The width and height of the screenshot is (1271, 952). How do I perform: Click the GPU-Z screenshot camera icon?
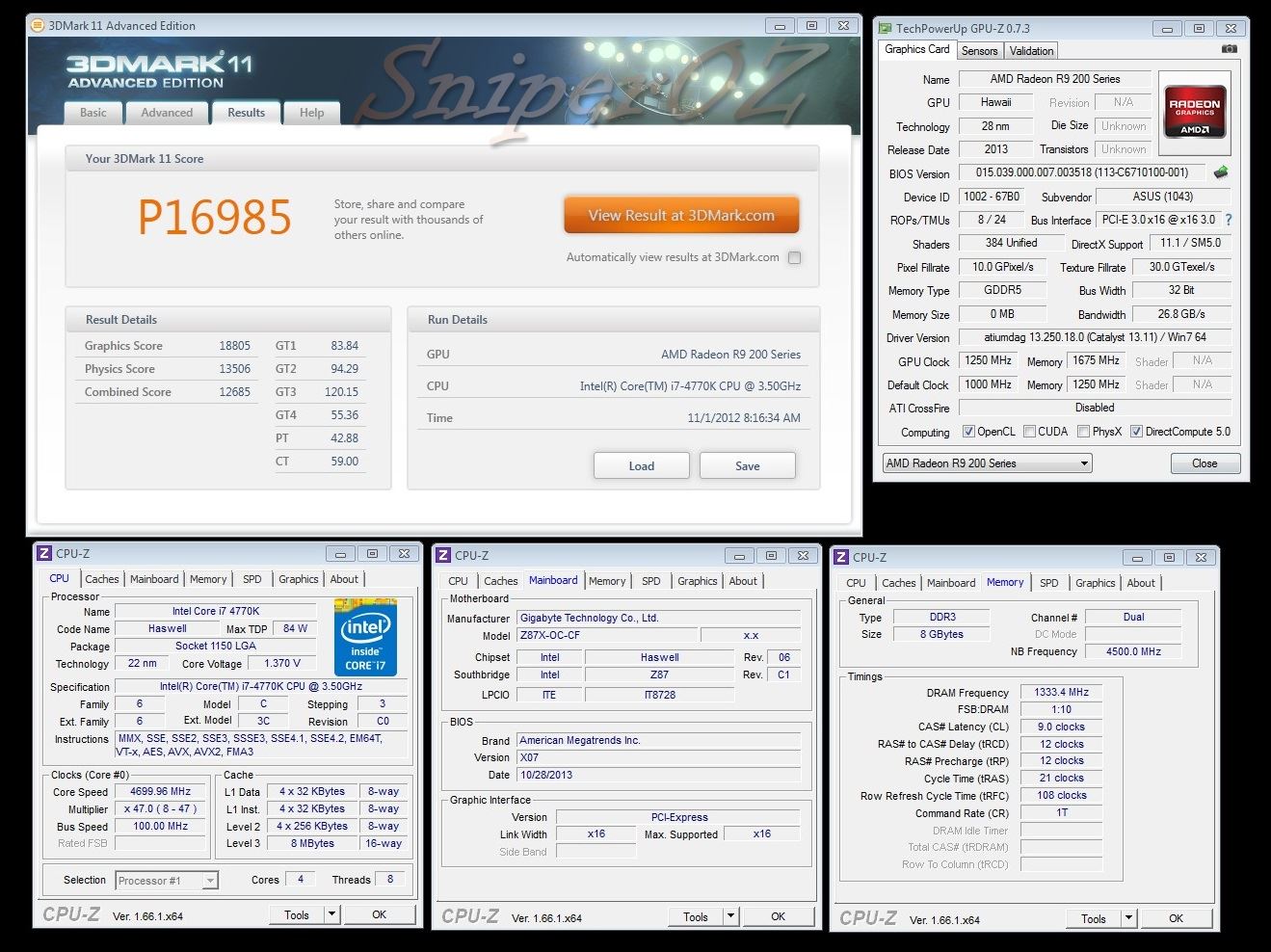coord(1229,48)
